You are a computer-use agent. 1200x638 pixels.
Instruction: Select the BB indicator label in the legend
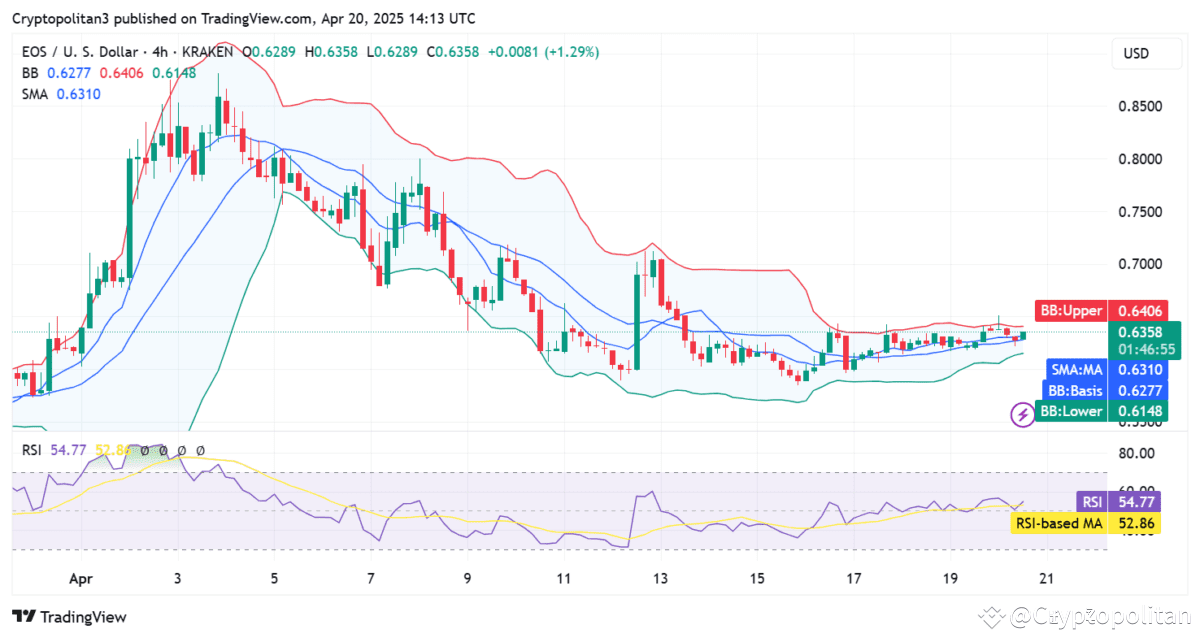[x=29, y=73]
